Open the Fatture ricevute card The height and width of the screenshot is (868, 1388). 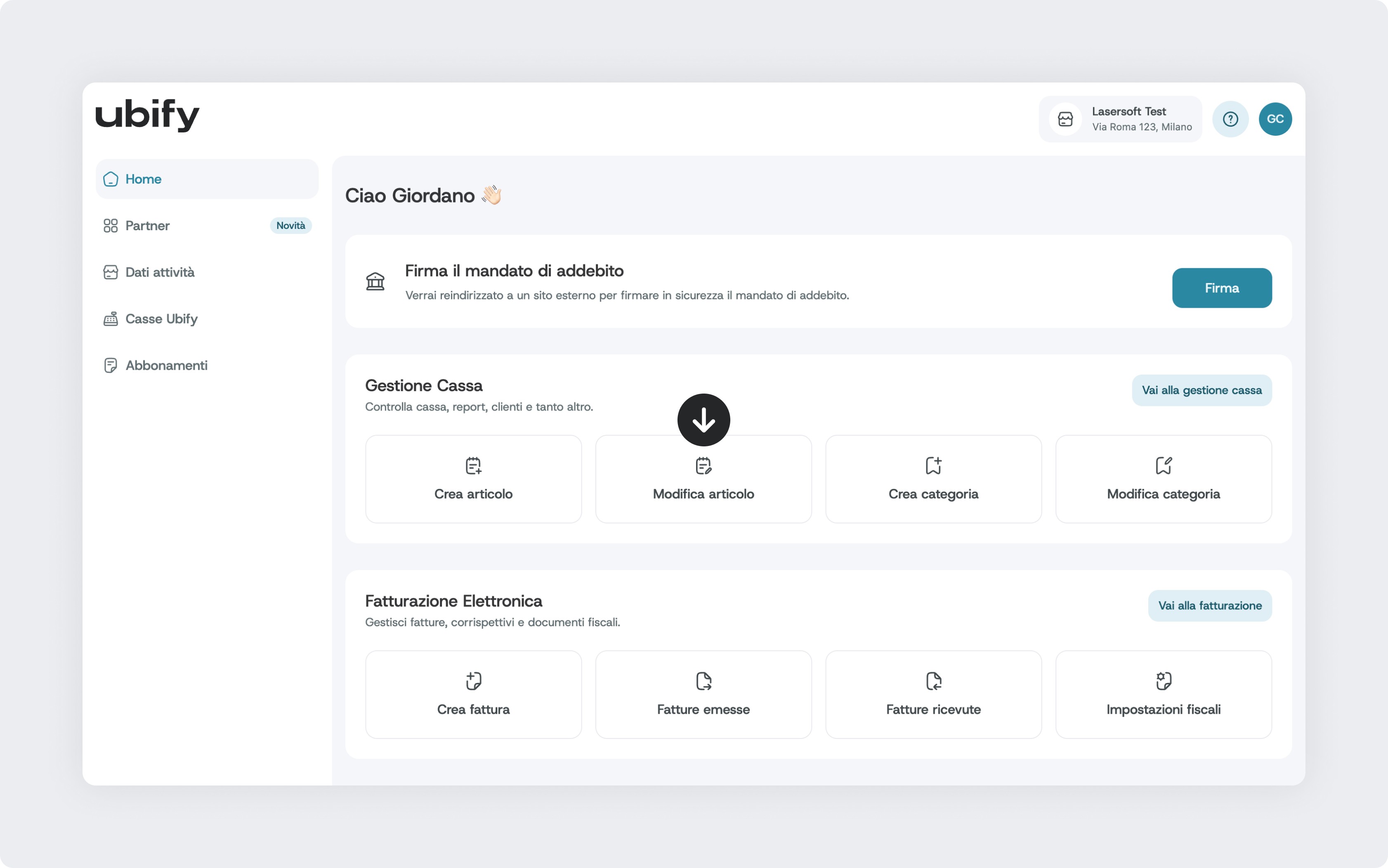(x=933, y=694)
